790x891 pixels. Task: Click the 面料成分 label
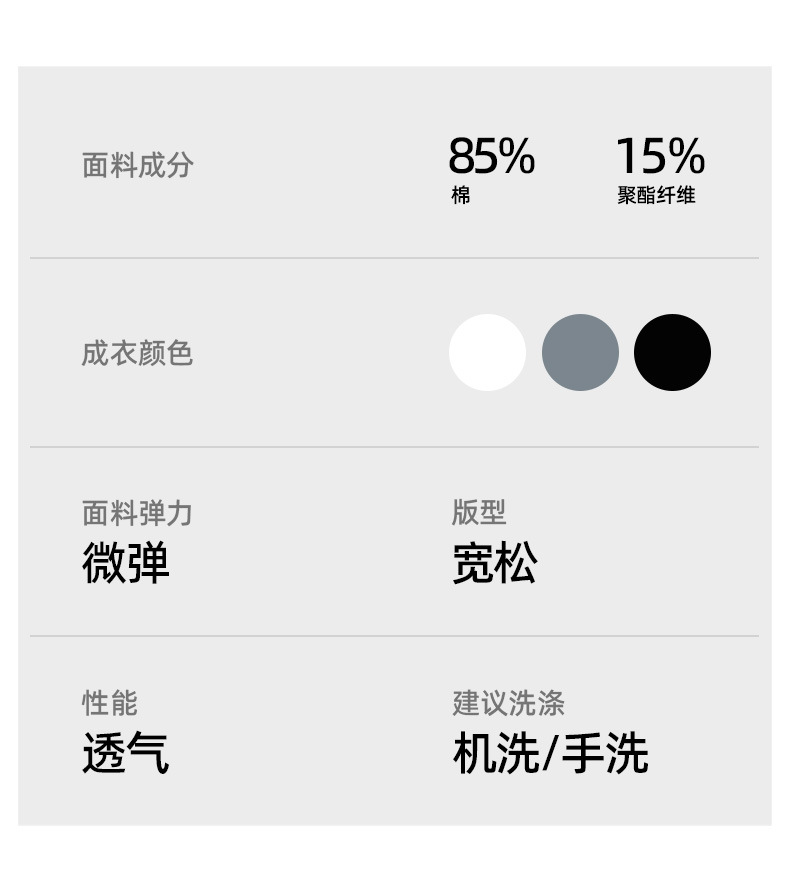[137, 165]
